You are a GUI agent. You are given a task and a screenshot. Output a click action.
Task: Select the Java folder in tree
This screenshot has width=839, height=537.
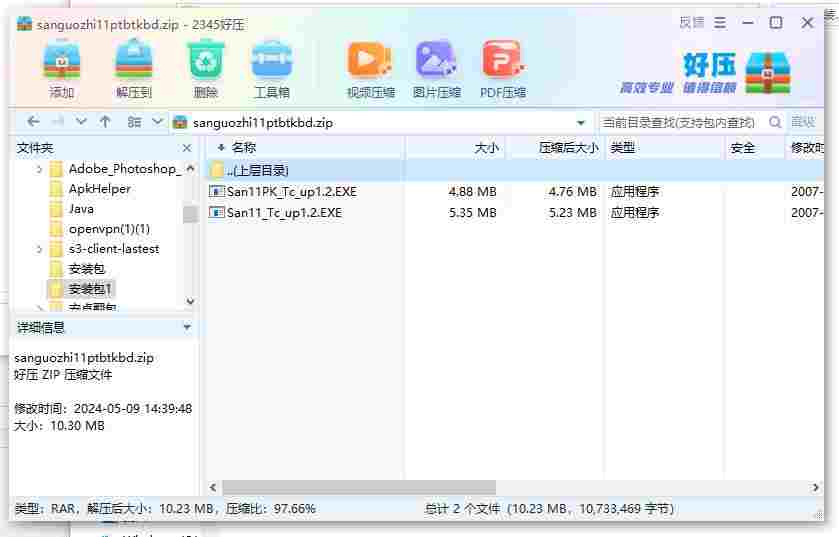(81, 209)
